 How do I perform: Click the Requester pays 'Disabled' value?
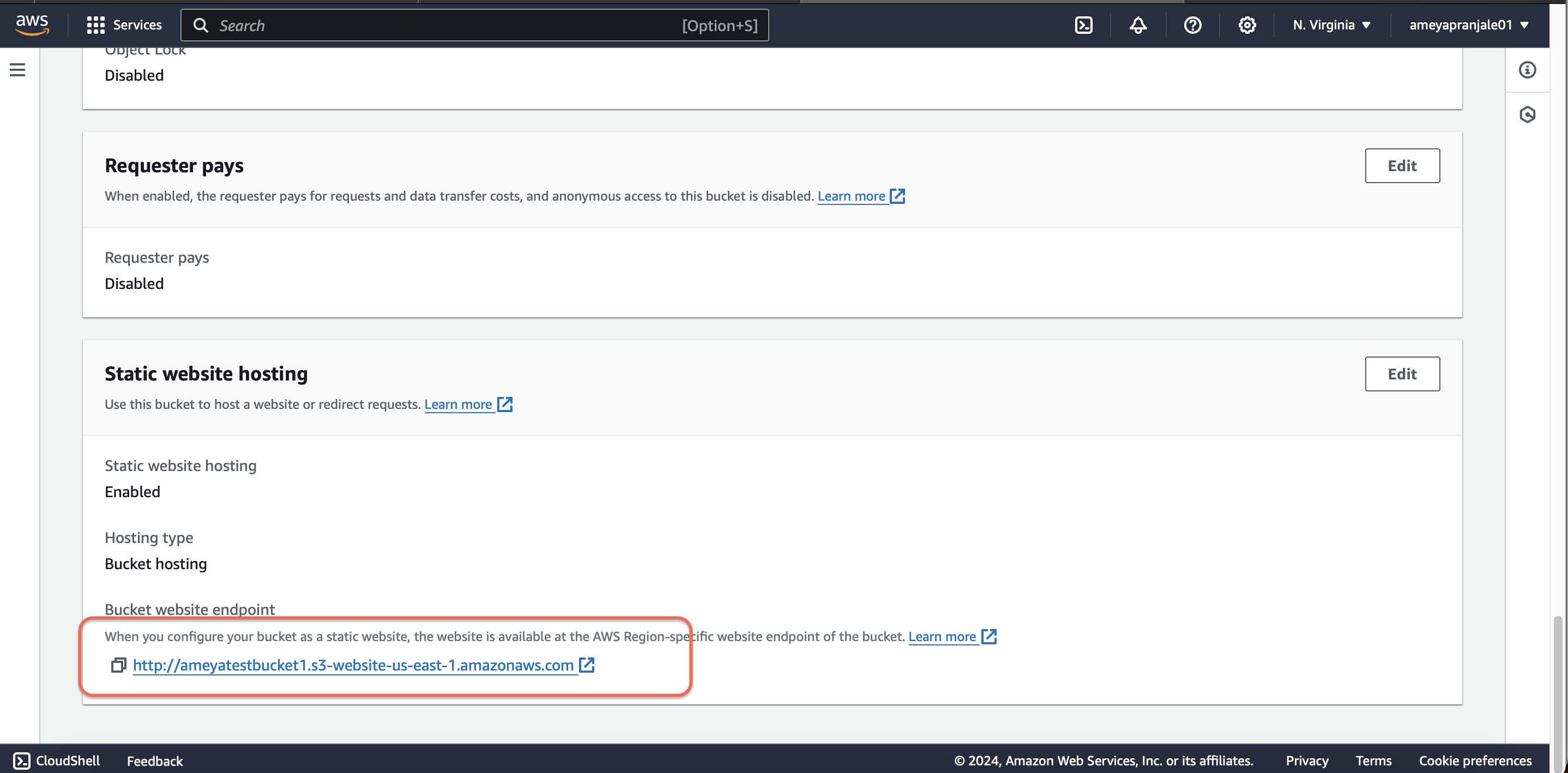(x=134, y=283)
